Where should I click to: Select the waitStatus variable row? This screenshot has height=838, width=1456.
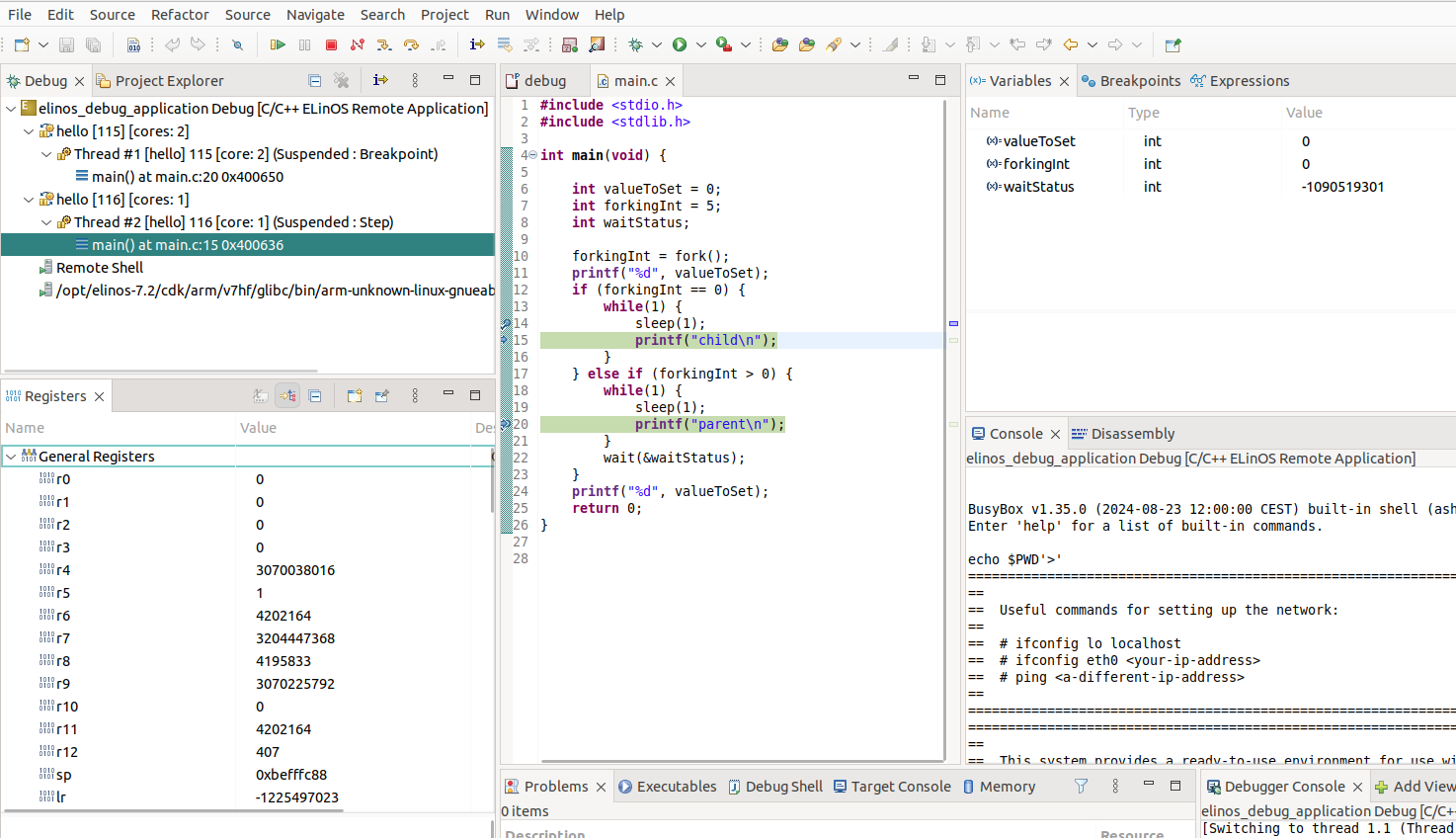[x=1038, y=187]
